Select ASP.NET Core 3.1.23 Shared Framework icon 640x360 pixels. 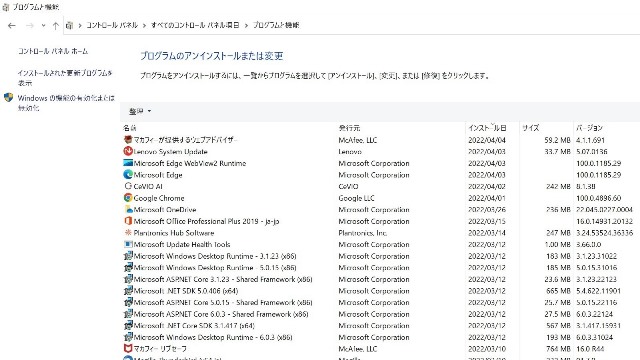point(128,279)
